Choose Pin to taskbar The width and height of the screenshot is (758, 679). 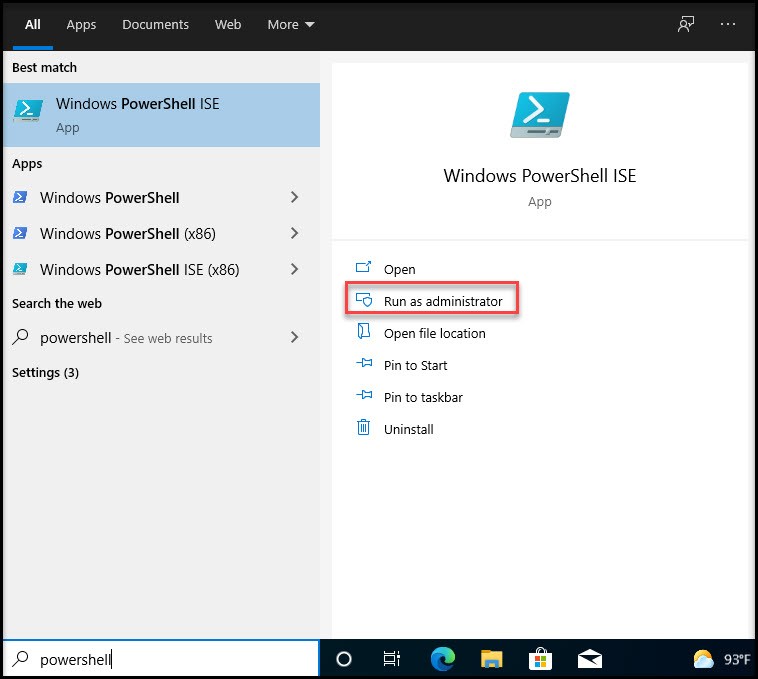point(423,397)
